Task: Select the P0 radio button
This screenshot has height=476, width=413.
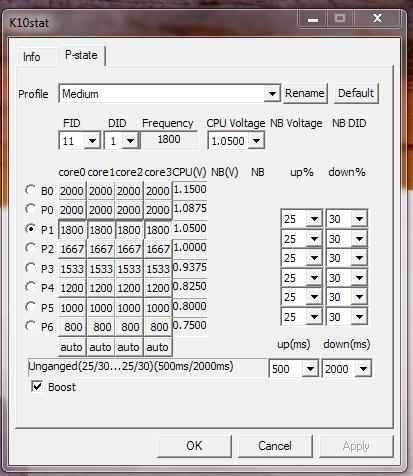Action: pos(30,209)
